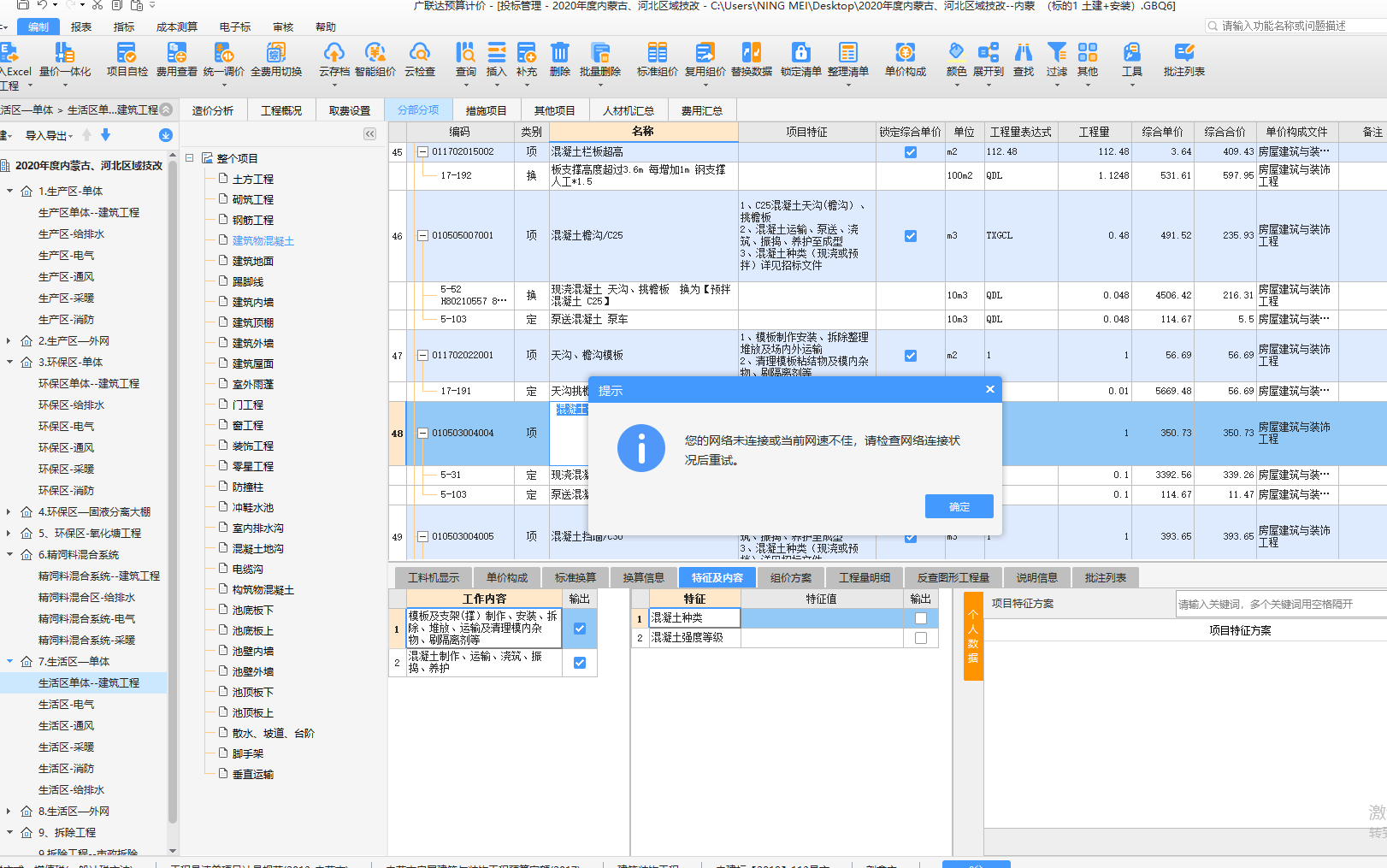
Task: Collapse row 49 item 010503004005
Action: click(422, 537)
